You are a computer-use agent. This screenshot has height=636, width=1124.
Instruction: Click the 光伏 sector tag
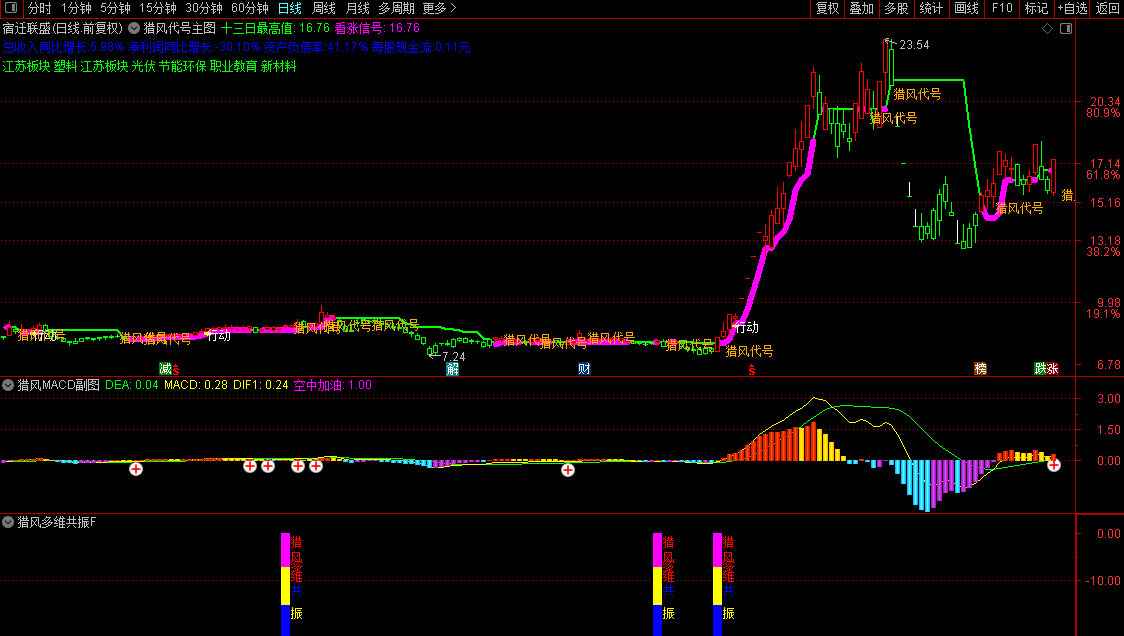[143, 66]
